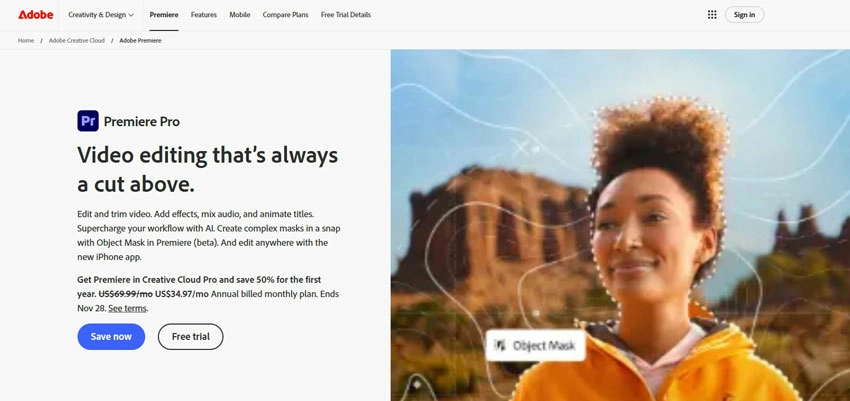This screenshot has width=850, height=401.
Task: Click the Premiere Pro product title
Action: pyautogui.click(x=142, y=121)
